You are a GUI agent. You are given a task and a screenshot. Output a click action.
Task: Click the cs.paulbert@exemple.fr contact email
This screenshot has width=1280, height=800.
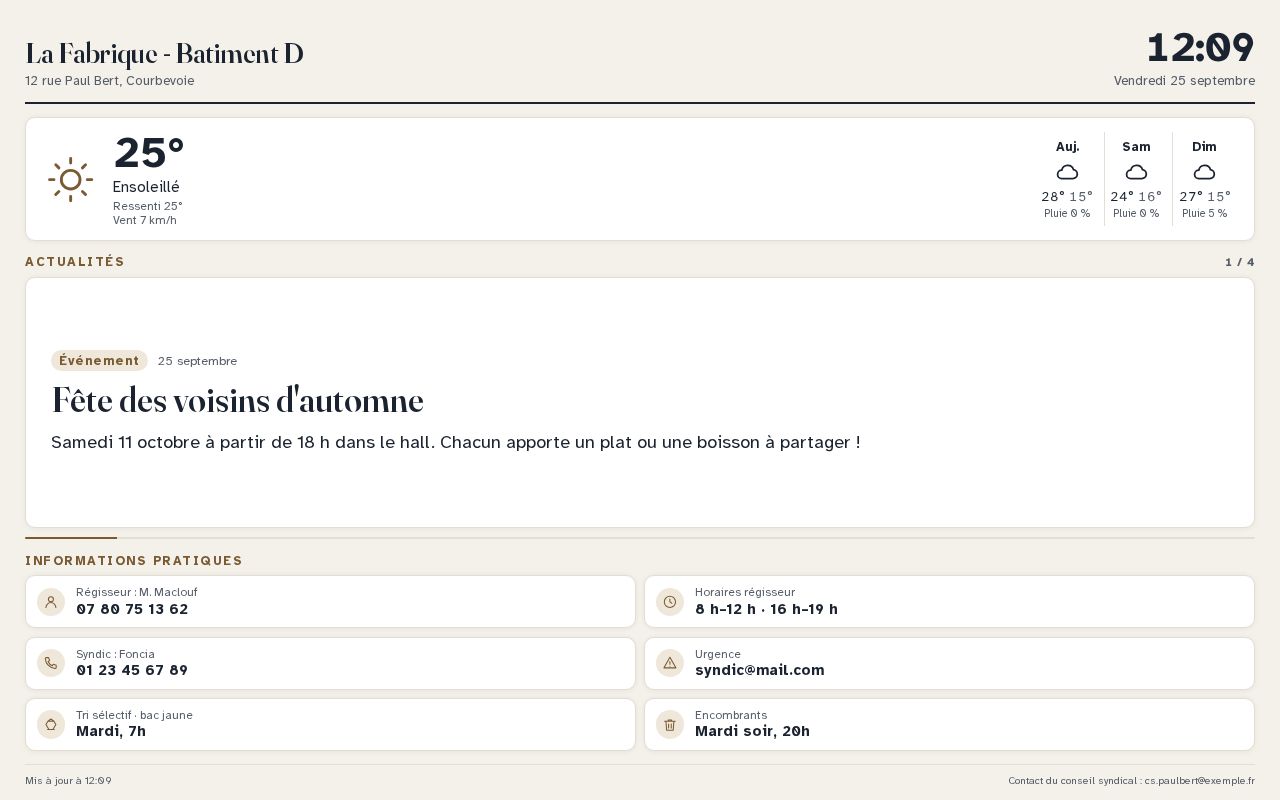(x=1200, y=781)
